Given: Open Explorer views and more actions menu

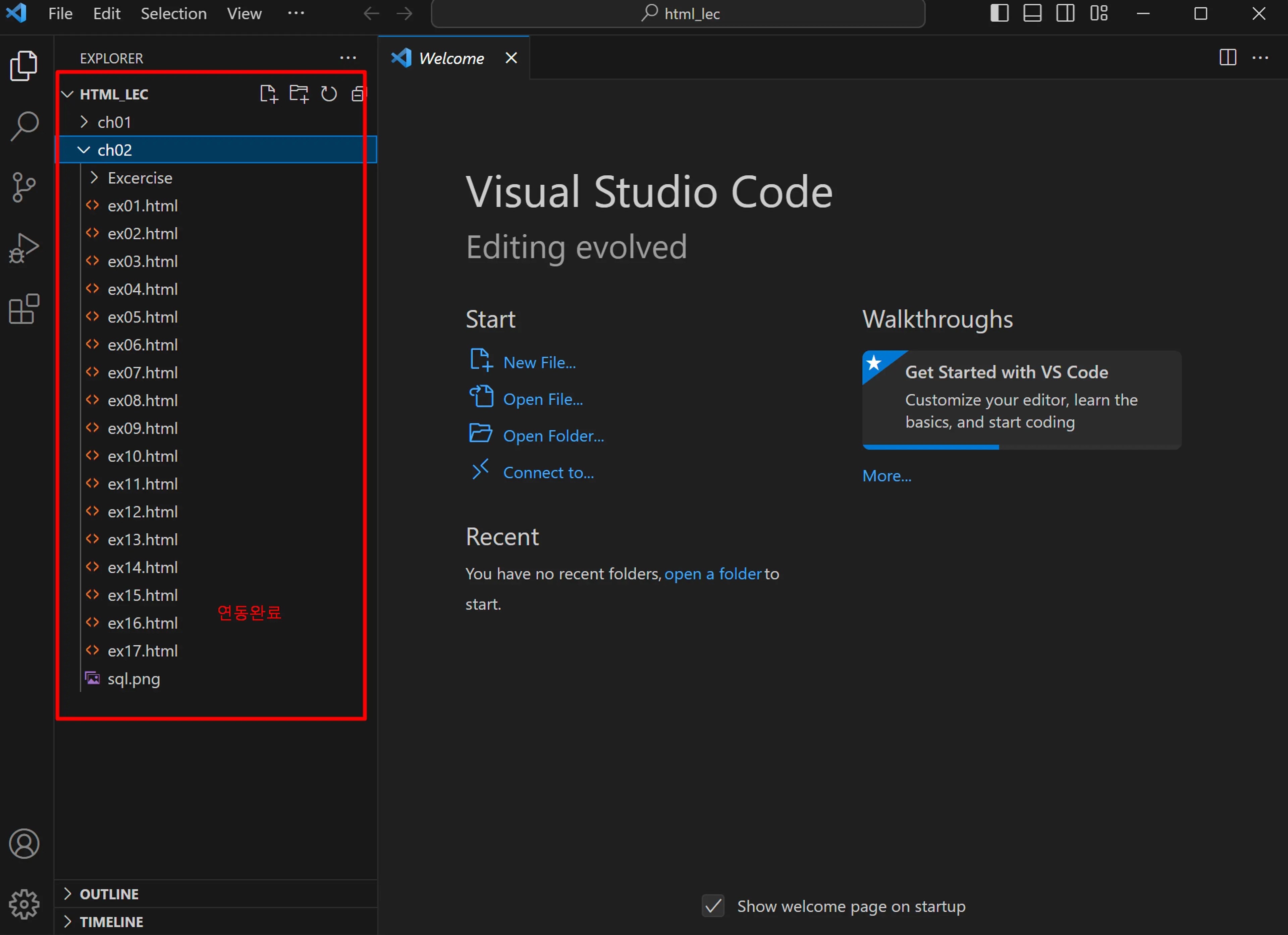Looking at the screenshot, I should [x=348, y=58].
